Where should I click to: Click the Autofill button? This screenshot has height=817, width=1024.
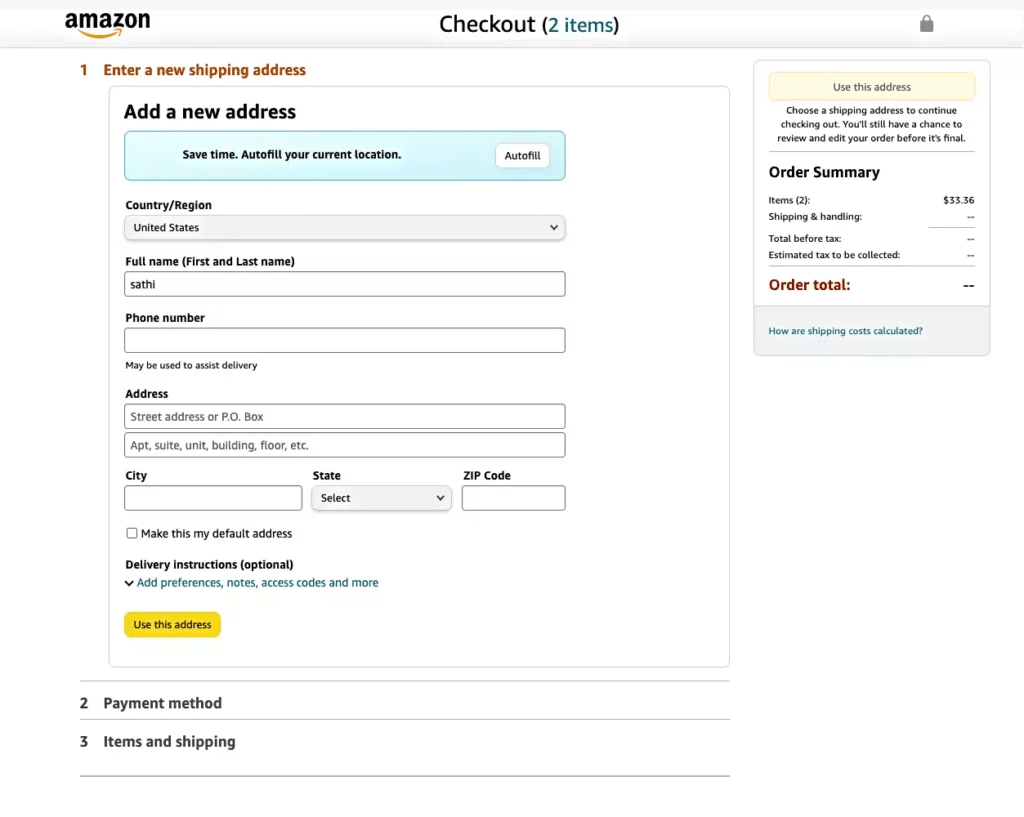522,155
